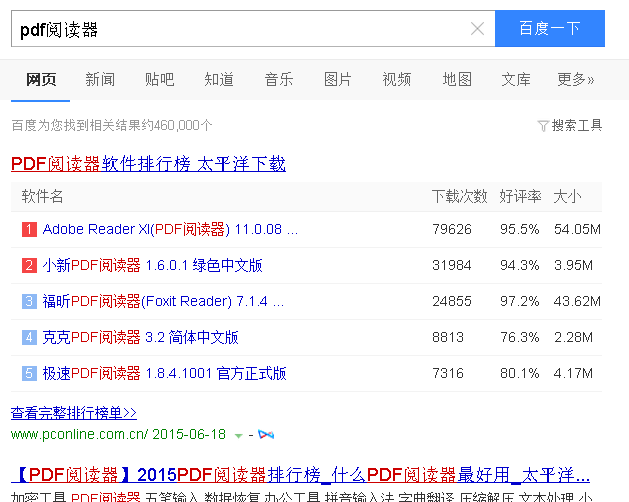Clear the search box with the X icon
629x502 pixels.
click(x=477, y=28)
